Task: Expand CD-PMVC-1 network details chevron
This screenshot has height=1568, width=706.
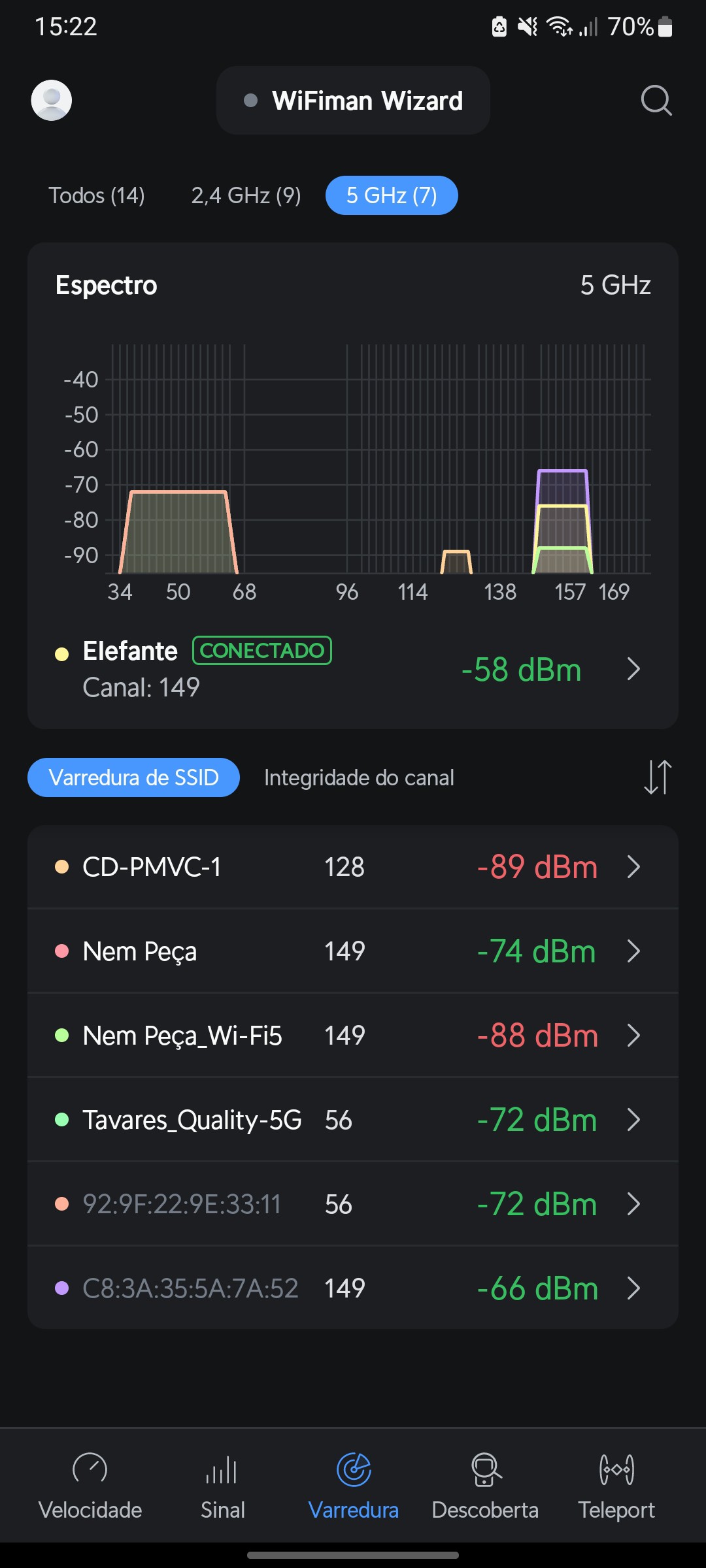Action: tap(633, 867)
